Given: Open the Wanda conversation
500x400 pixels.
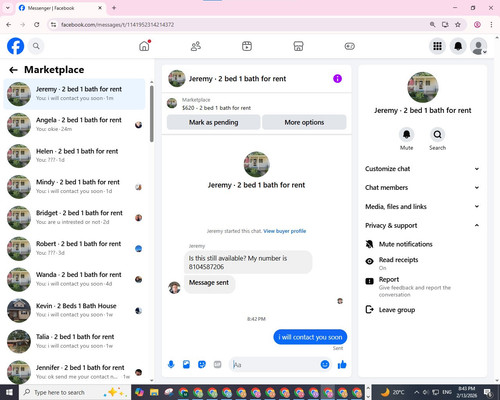Looking at the screenshot, I should [74, 279].
